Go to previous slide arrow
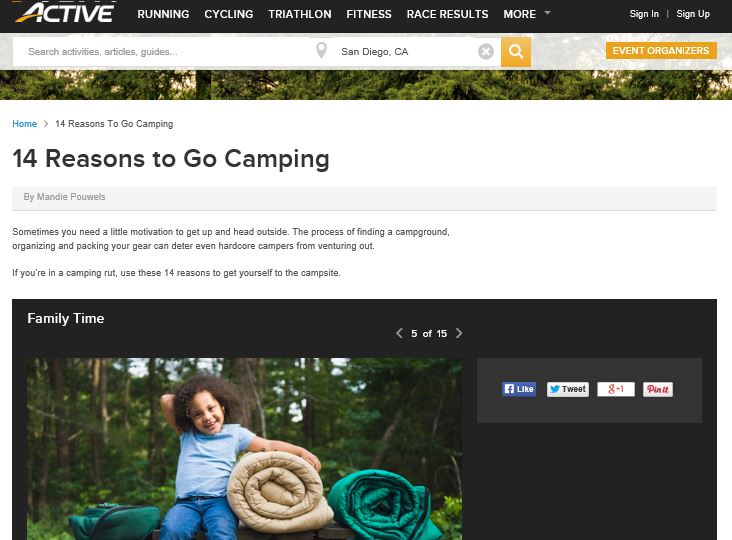The height and width of the screenshot is (540, 732). 399,333
